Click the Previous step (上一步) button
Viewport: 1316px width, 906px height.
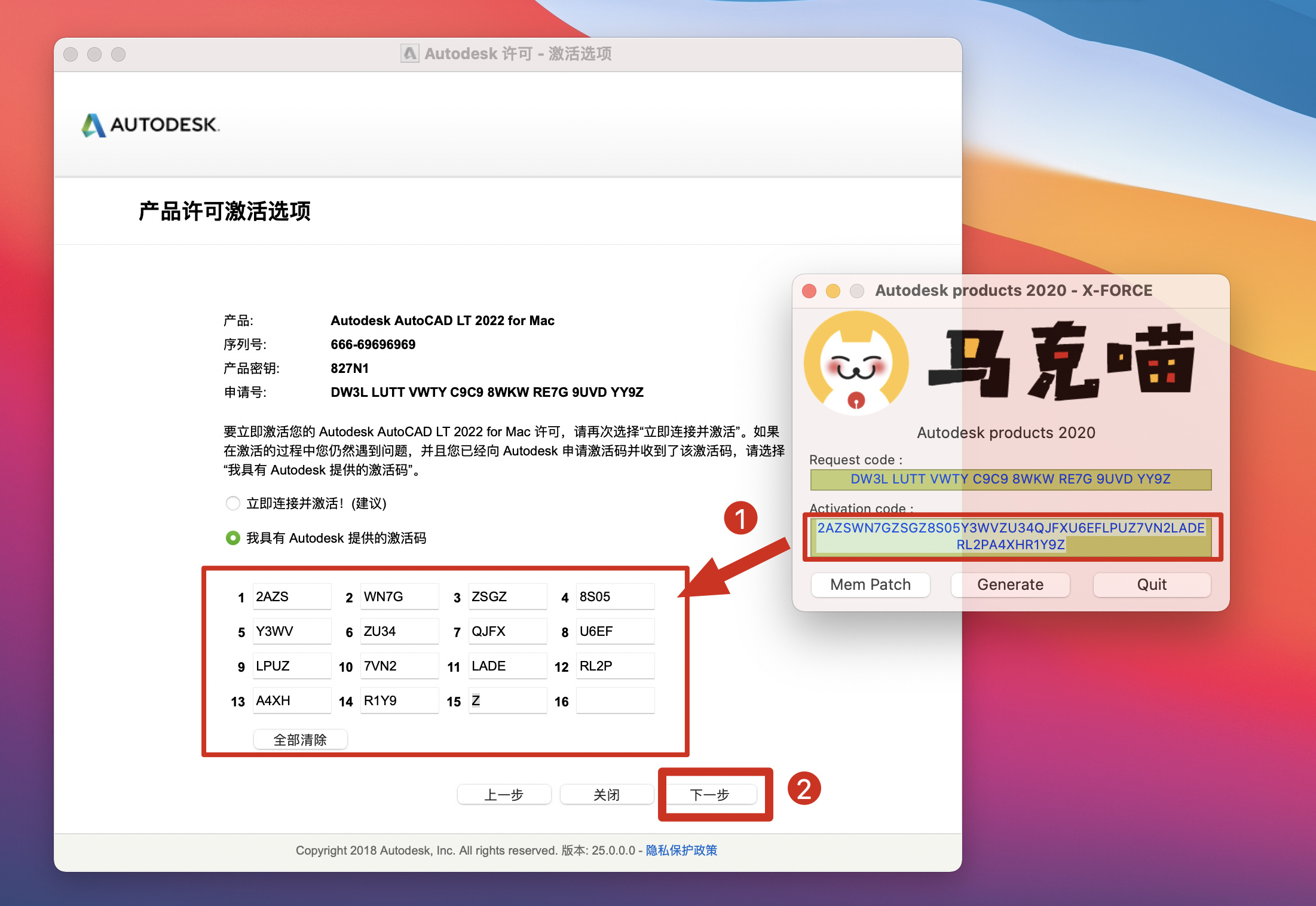pyautogui.click(x=504, y=794)
